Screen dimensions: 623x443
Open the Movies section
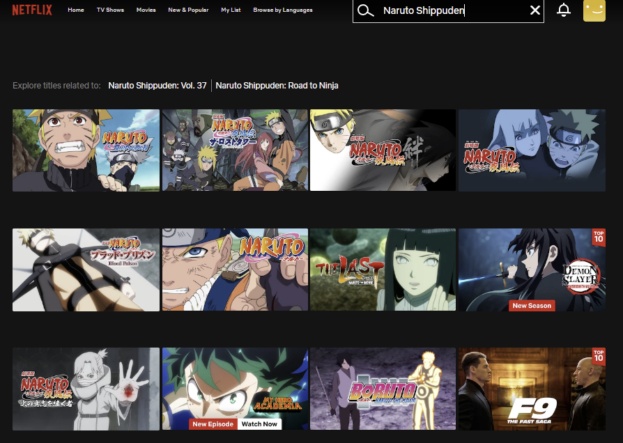[146, 10]
